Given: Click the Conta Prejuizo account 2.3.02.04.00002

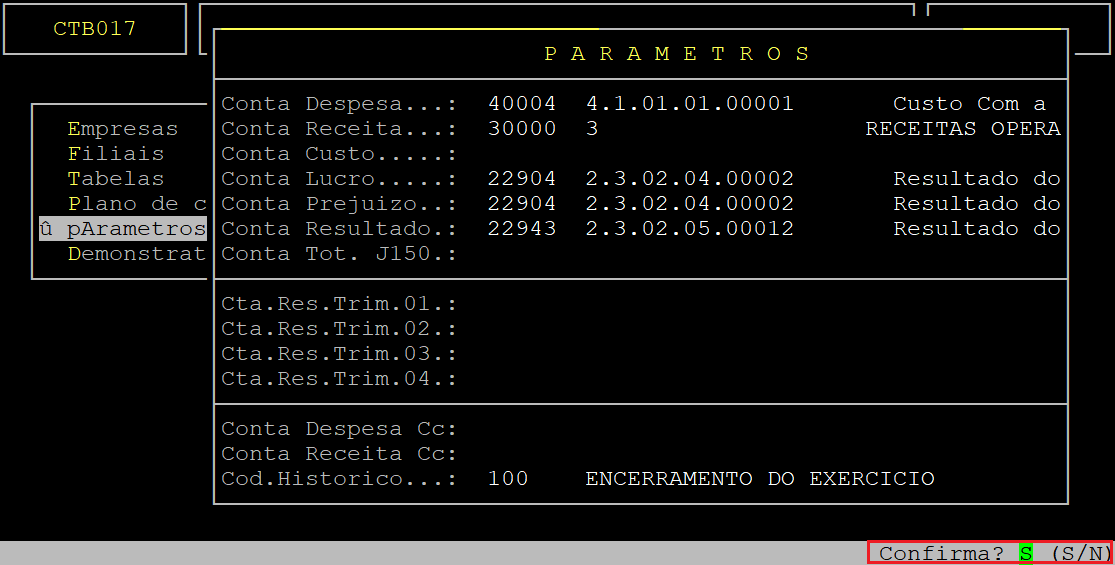Looking at the screenshot, I should [x=689, y=204].
